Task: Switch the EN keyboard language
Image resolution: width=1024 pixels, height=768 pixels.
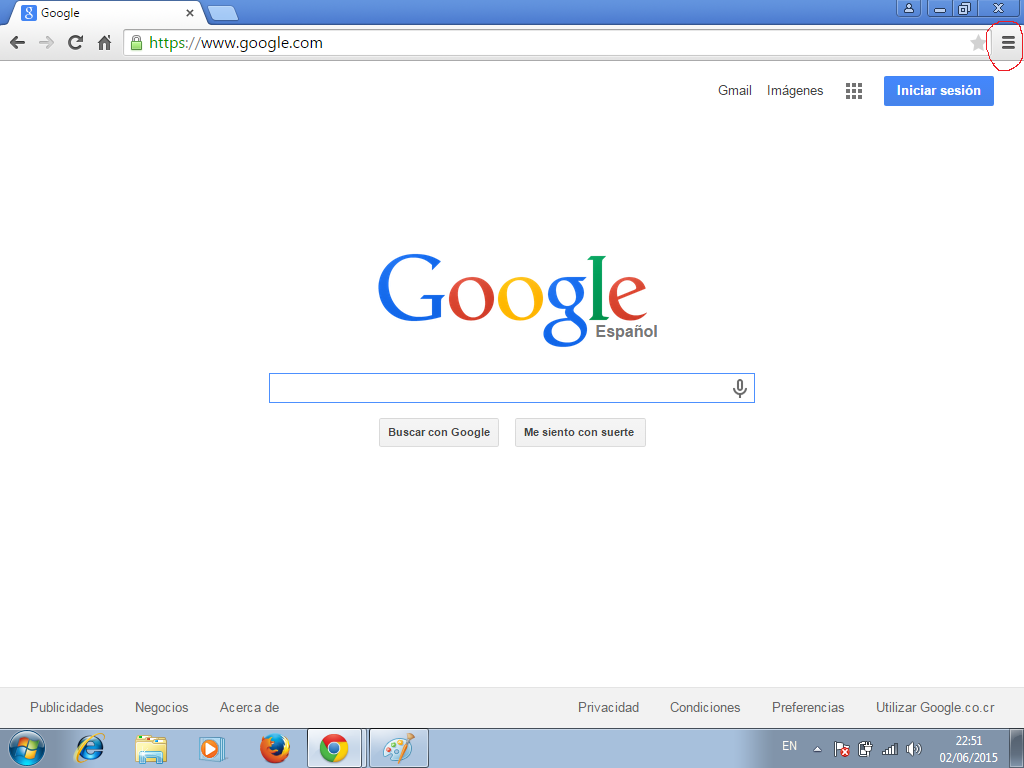Action: 789,746
